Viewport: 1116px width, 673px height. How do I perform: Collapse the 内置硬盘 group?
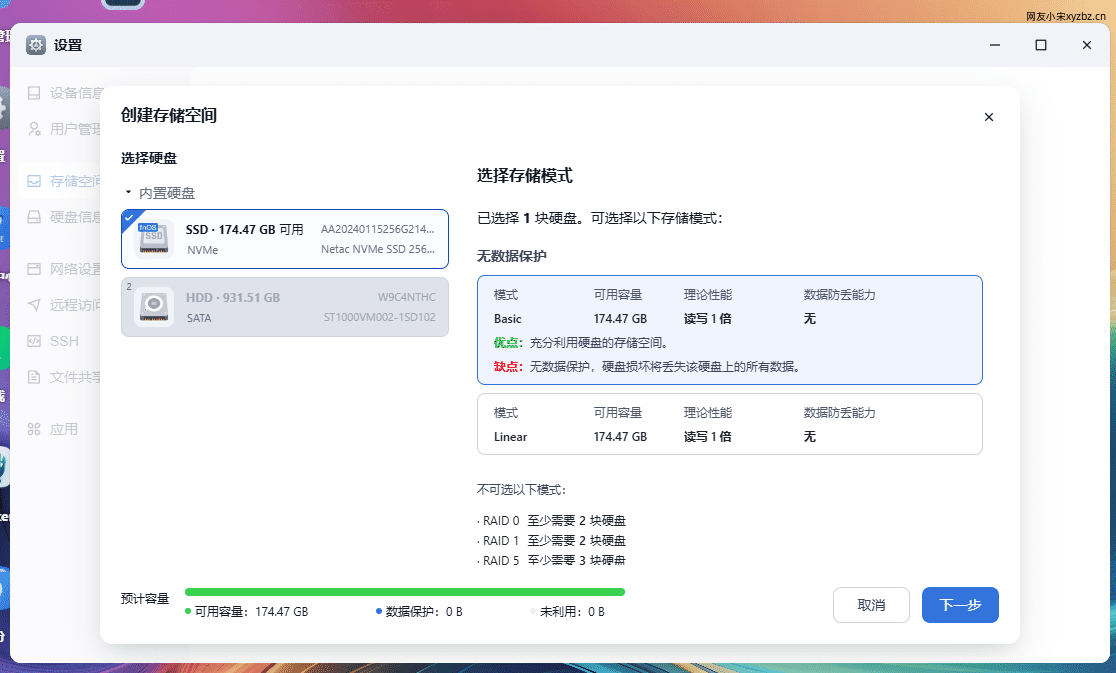click(128, 192)
